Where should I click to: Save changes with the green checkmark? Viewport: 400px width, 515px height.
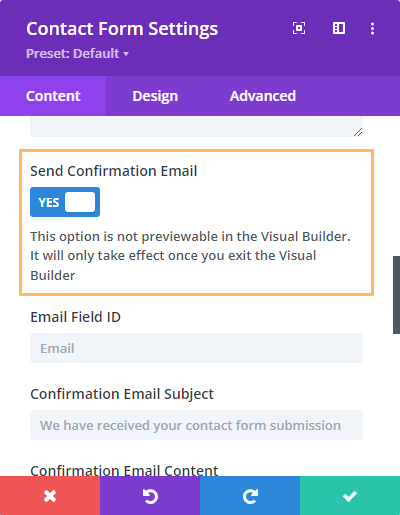point(350,496)
